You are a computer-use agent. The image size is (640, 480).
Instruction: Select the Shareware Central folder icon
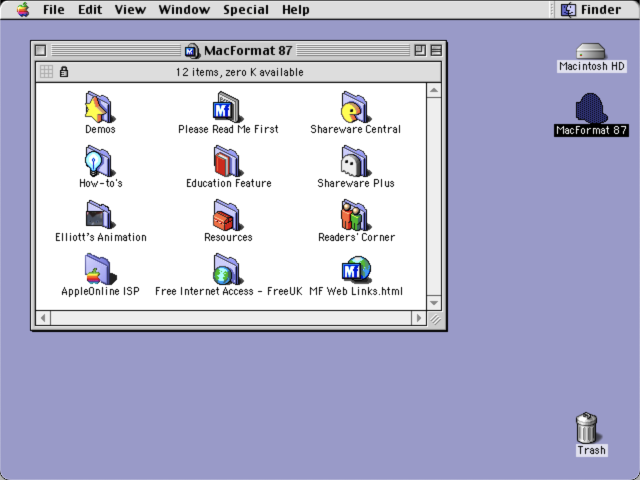coord(356,107)
